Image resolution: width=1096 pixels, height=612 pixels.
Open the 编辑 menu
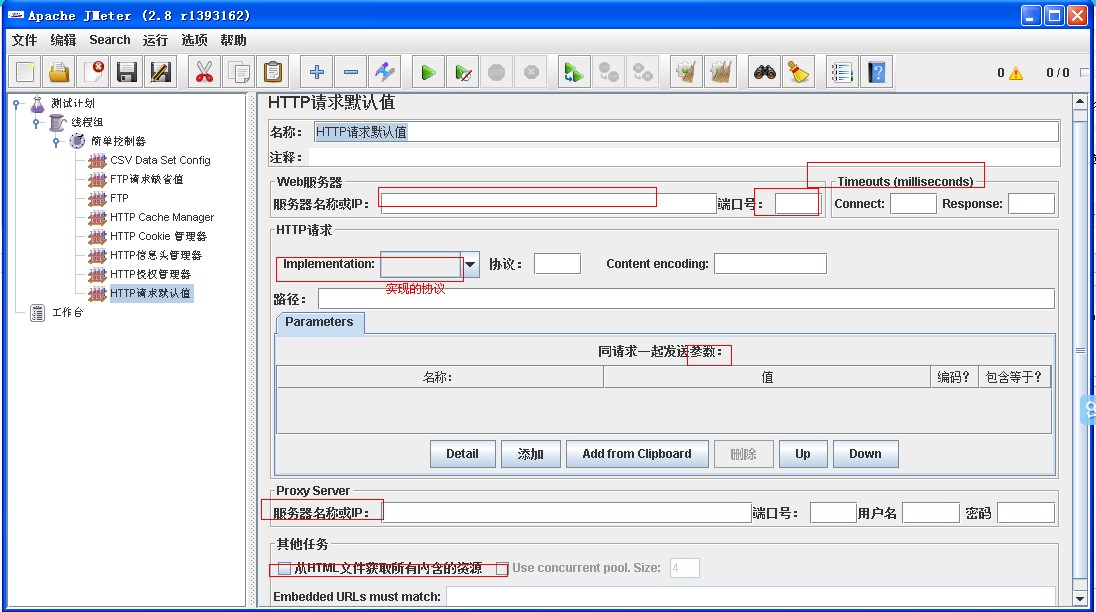click(63, 40)
